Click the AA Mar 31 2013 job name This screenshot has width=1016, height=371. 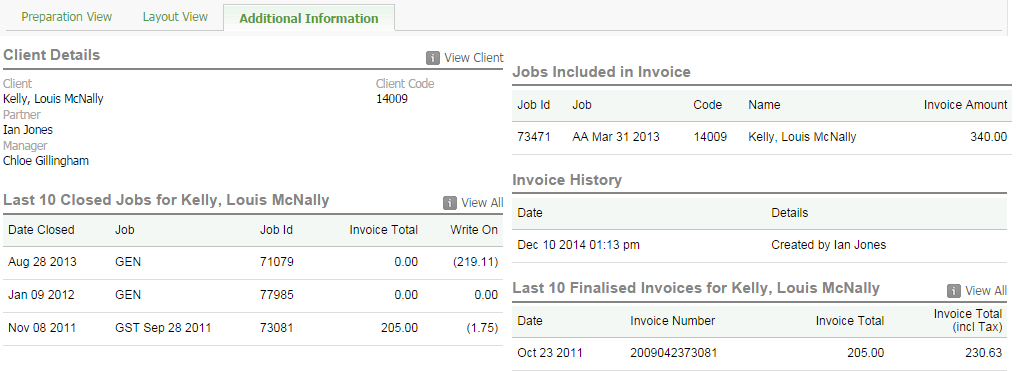click(616, 137)
